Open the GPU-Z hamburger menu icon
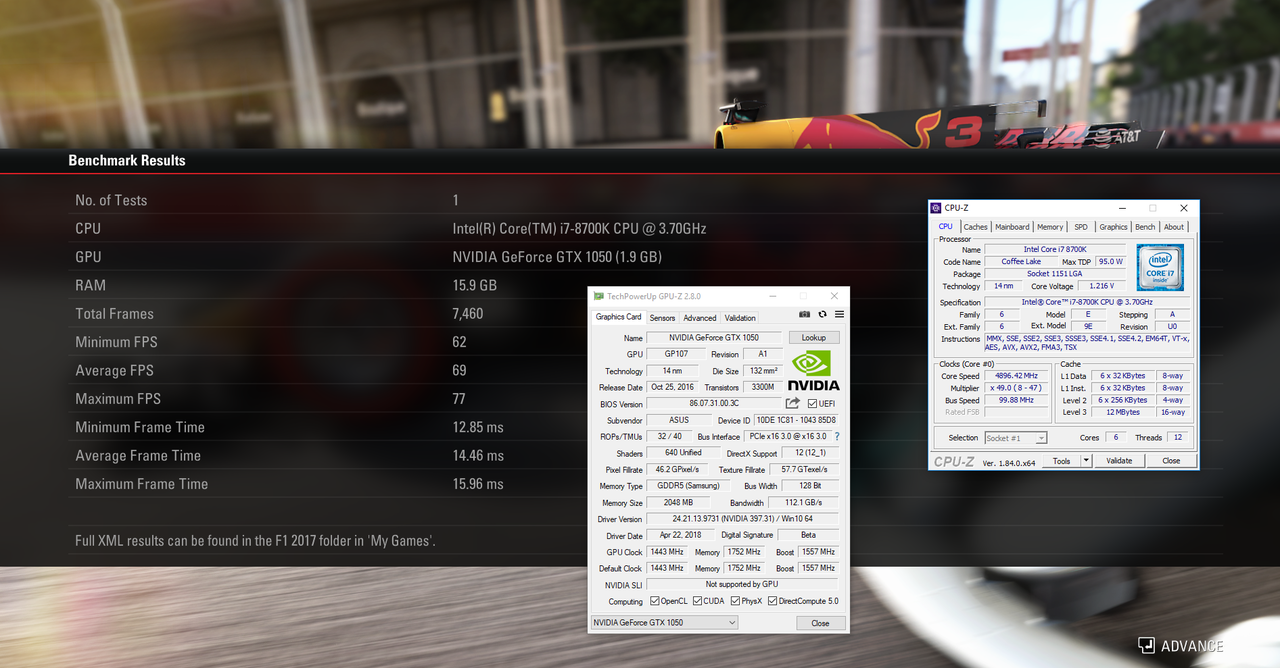 (x=839, y=314)
